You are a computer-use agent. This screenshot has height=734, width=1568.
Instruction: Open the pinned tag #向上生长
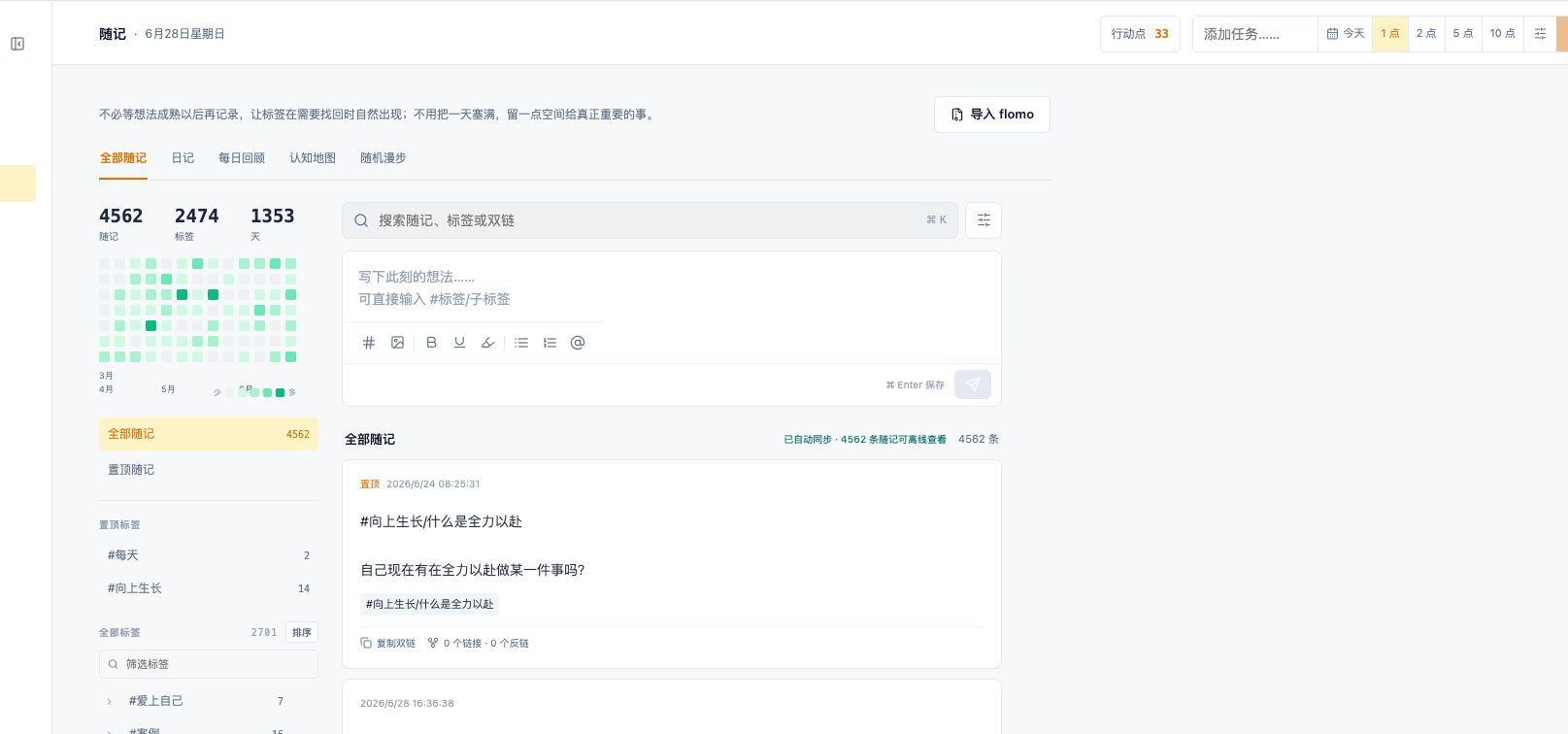click(x=209, y=588)
